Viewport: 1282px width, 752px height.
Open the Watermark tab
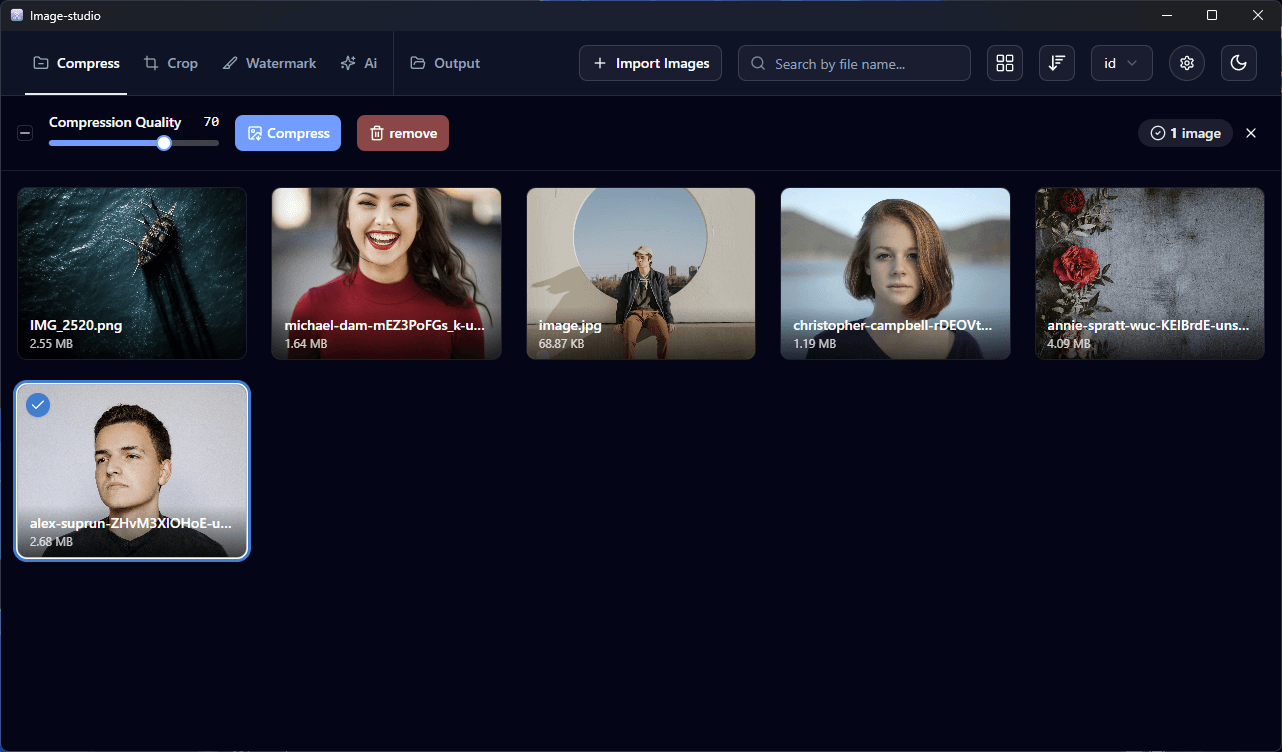tap(269, 63)
